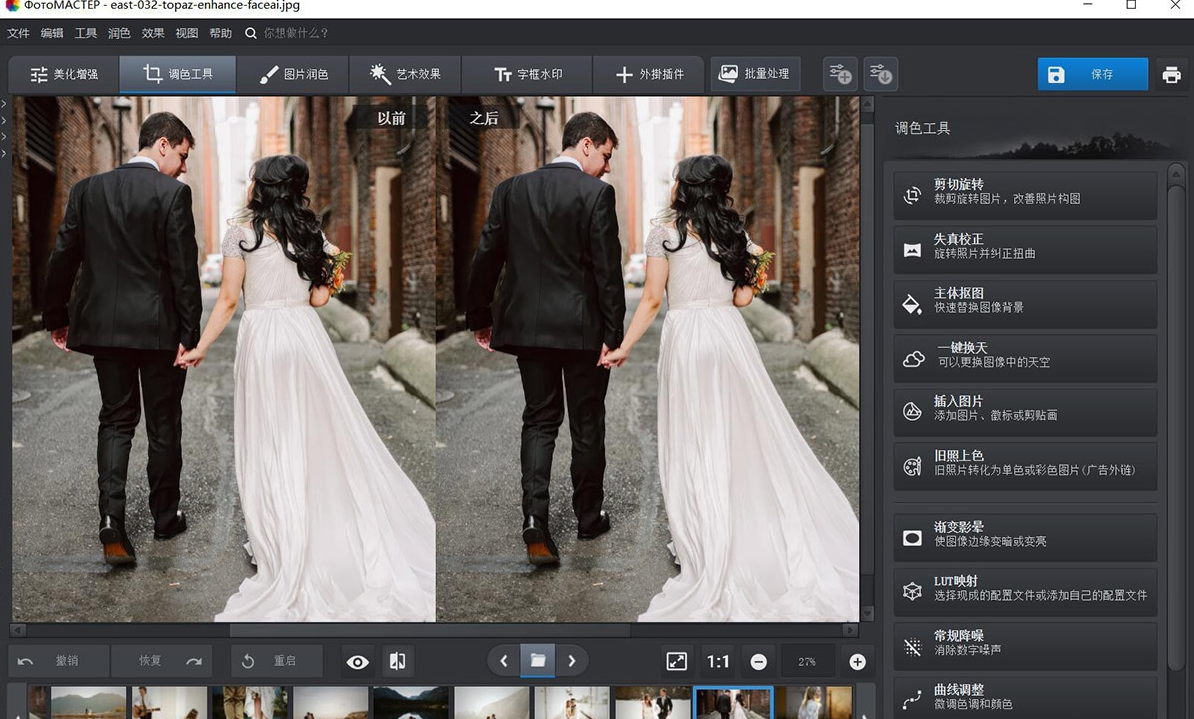Viewport: 1194px width, 719px height.
Task: Click the printer icon
Action: 1171,75
